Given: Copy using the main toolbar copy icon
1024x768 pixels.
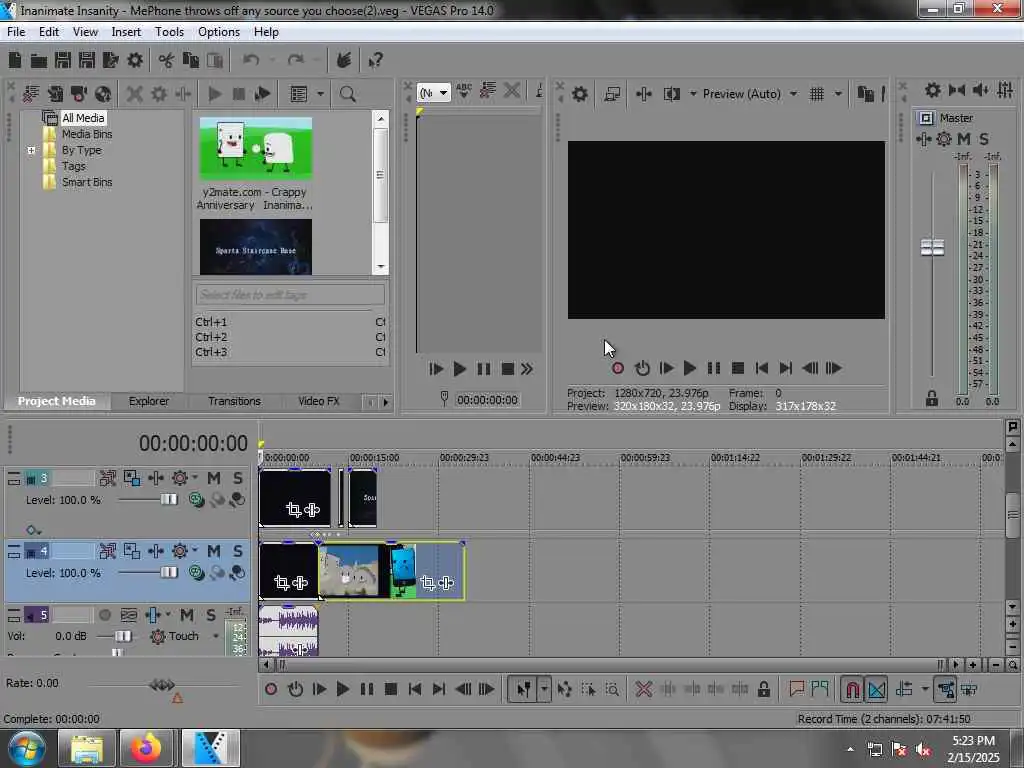Looking at the screenshot, I should point(191,61).
